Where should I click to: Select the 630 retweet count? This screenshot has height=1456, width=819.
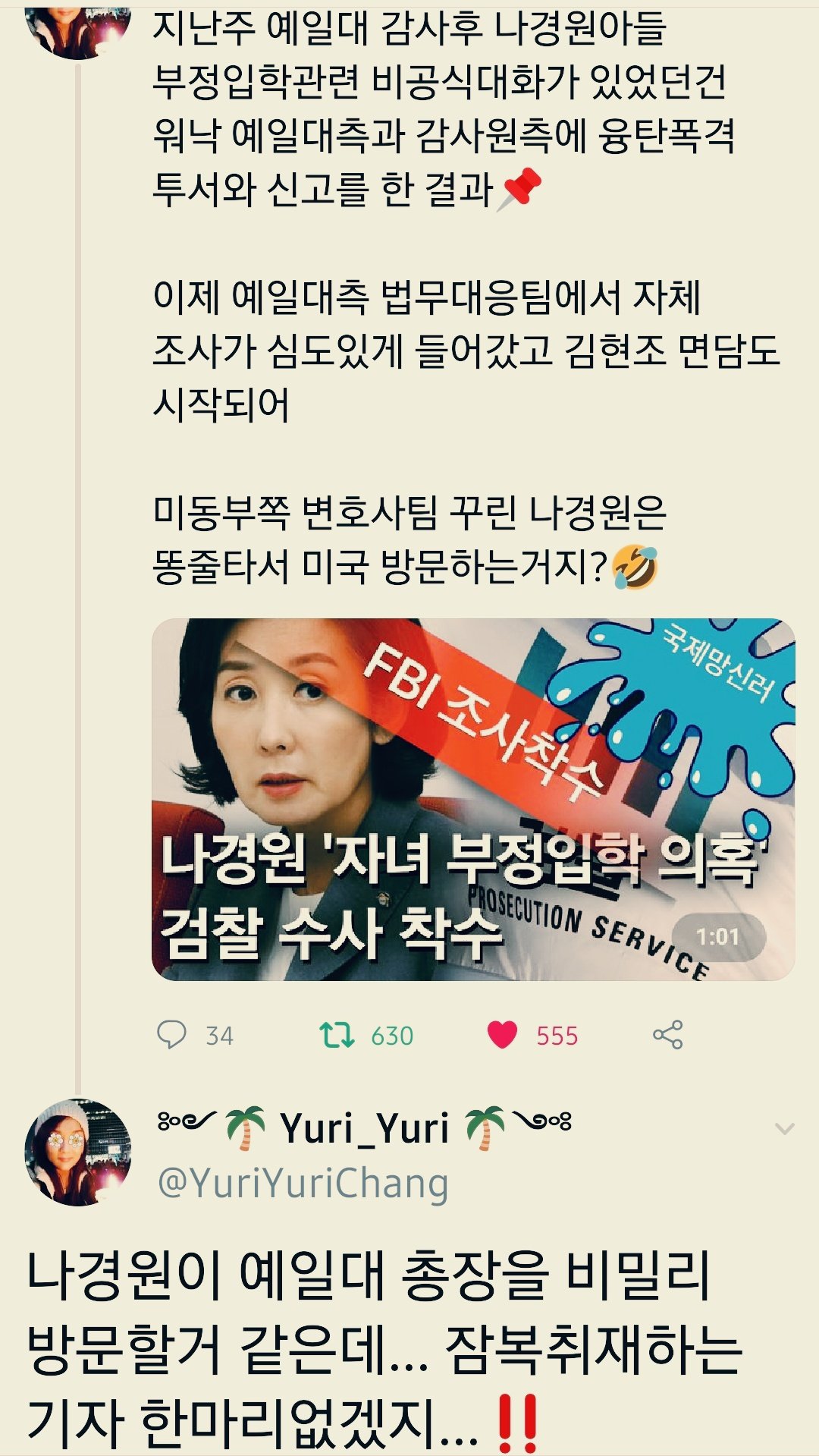(x=392, y=1036)
